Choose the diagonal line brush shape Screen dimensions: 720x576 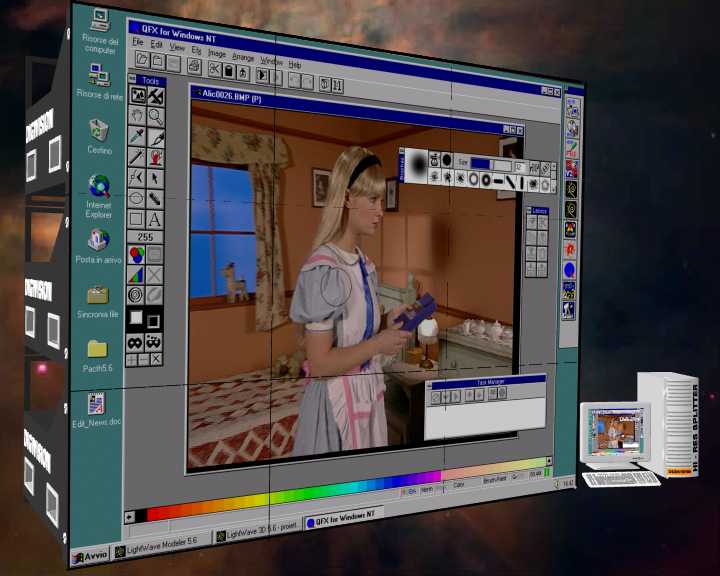click(x=510, y=182)
